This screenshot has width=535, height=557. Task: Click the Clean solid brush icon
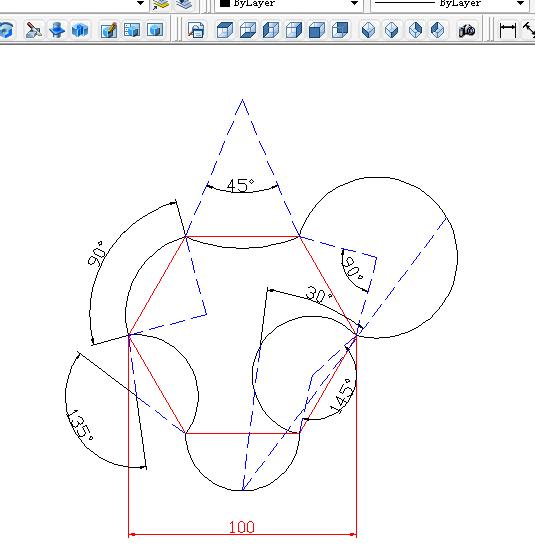point(34,30)
